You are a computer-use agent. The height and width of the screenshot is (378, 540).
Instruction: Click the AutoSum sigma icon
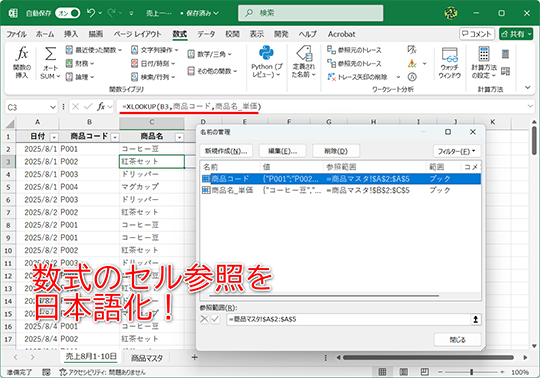point(50,54)
